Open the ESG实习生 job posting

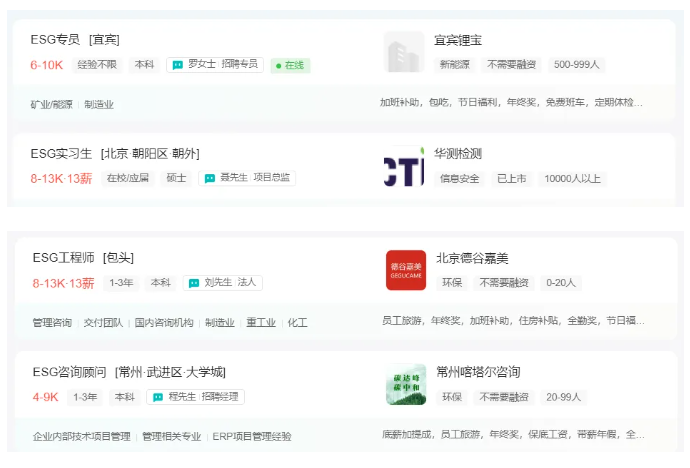(x=61, y=154)
